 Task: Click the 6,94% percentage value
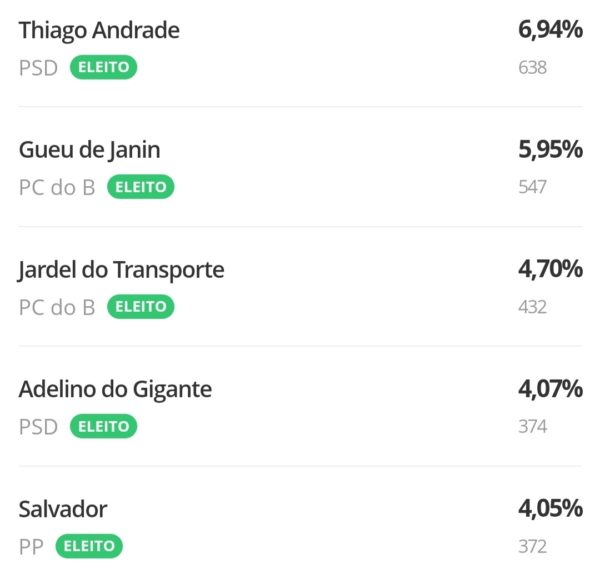click(550, 30)
